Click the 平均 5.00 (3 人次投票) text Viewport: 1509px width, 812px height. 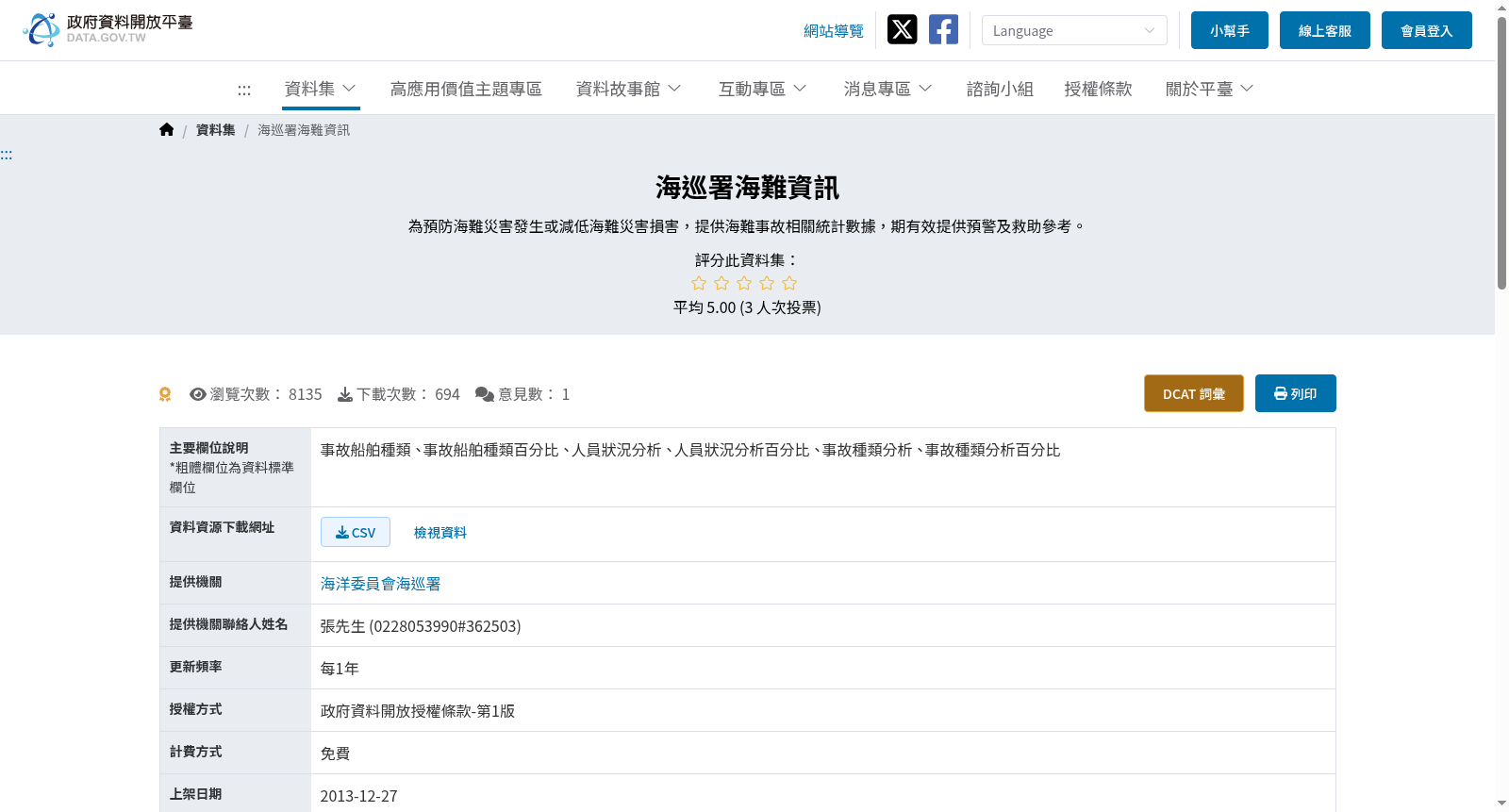click(747, 307)
